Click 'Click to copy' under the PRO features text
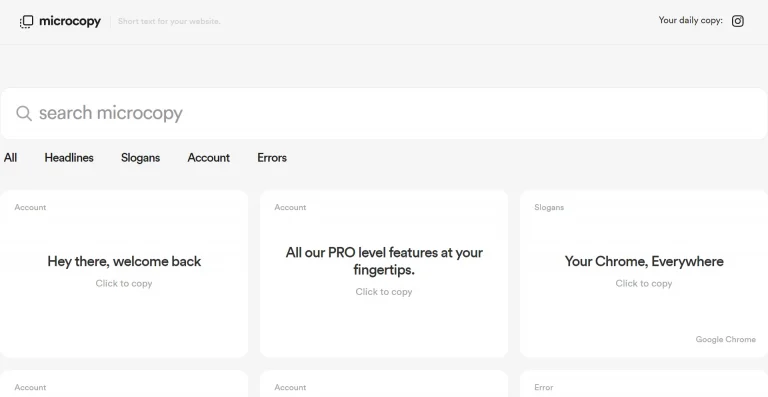 [384, 292]
